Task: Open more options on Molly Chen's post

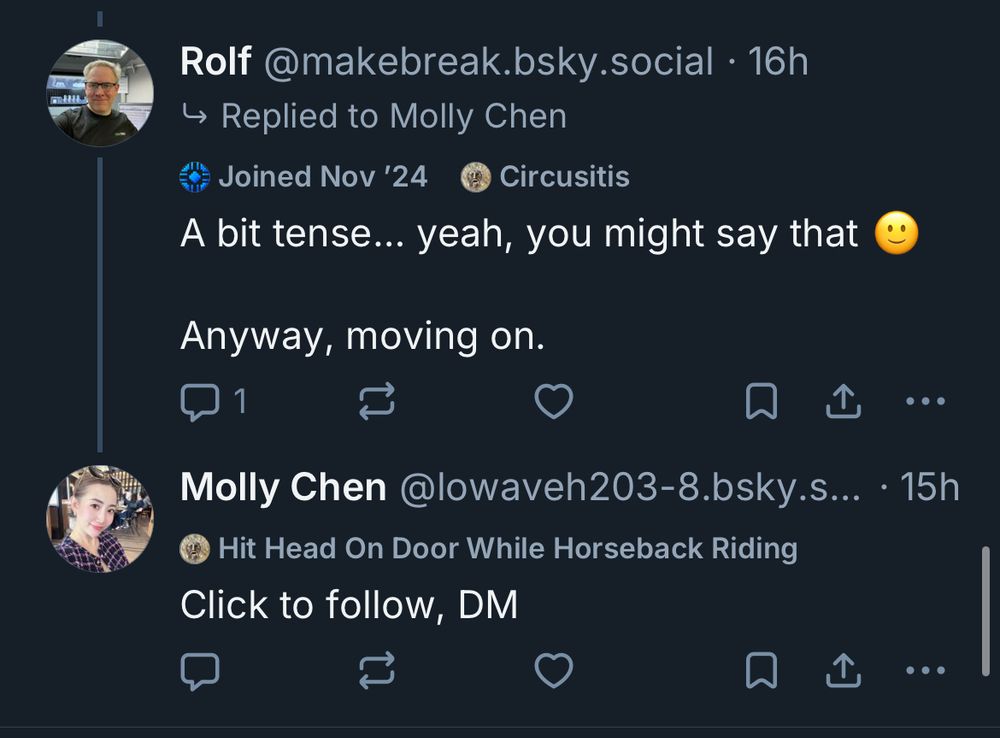Action: [x=925, y=670]
